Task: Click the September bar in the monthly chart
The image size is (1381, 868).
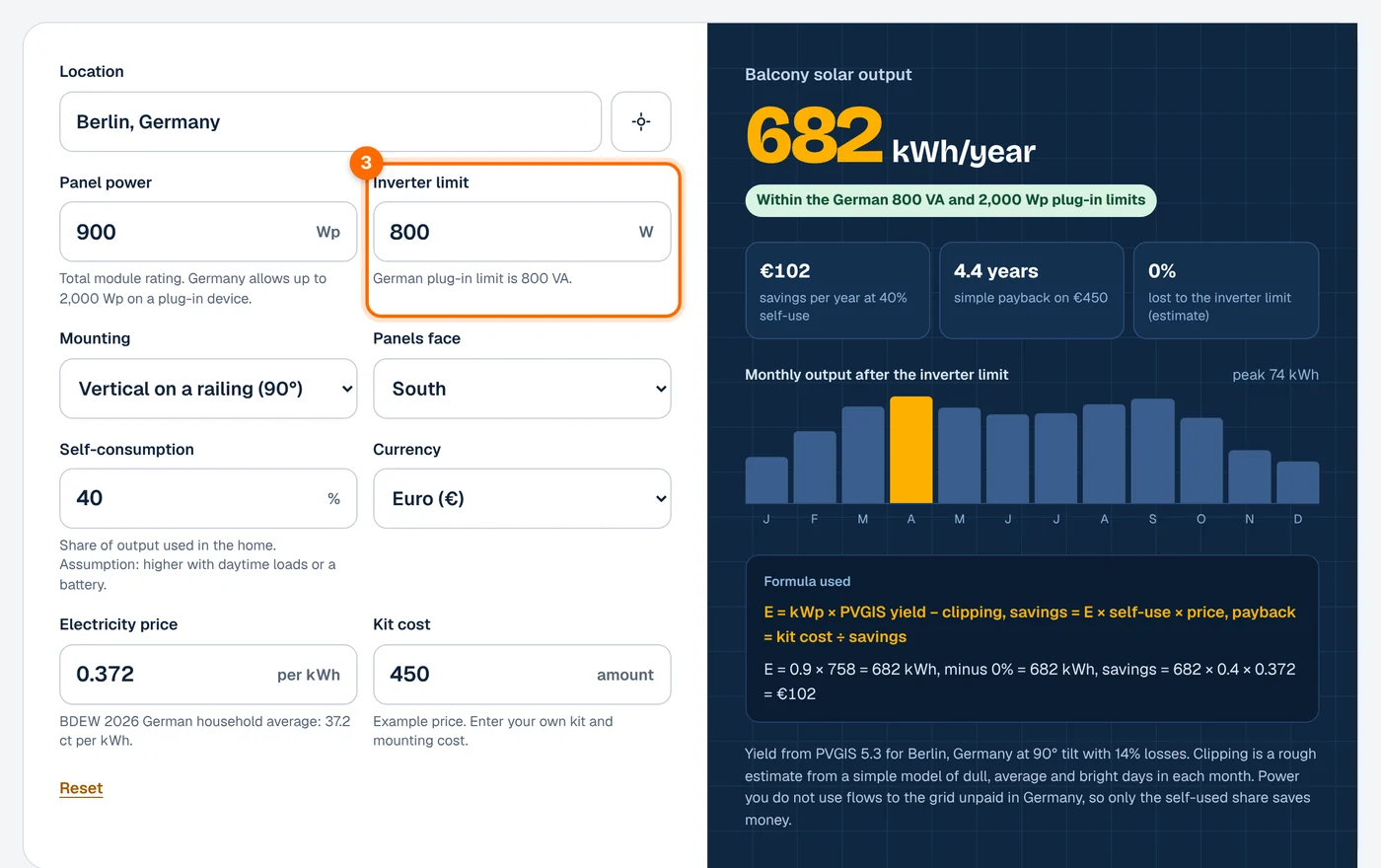Action: point(1152,451)
